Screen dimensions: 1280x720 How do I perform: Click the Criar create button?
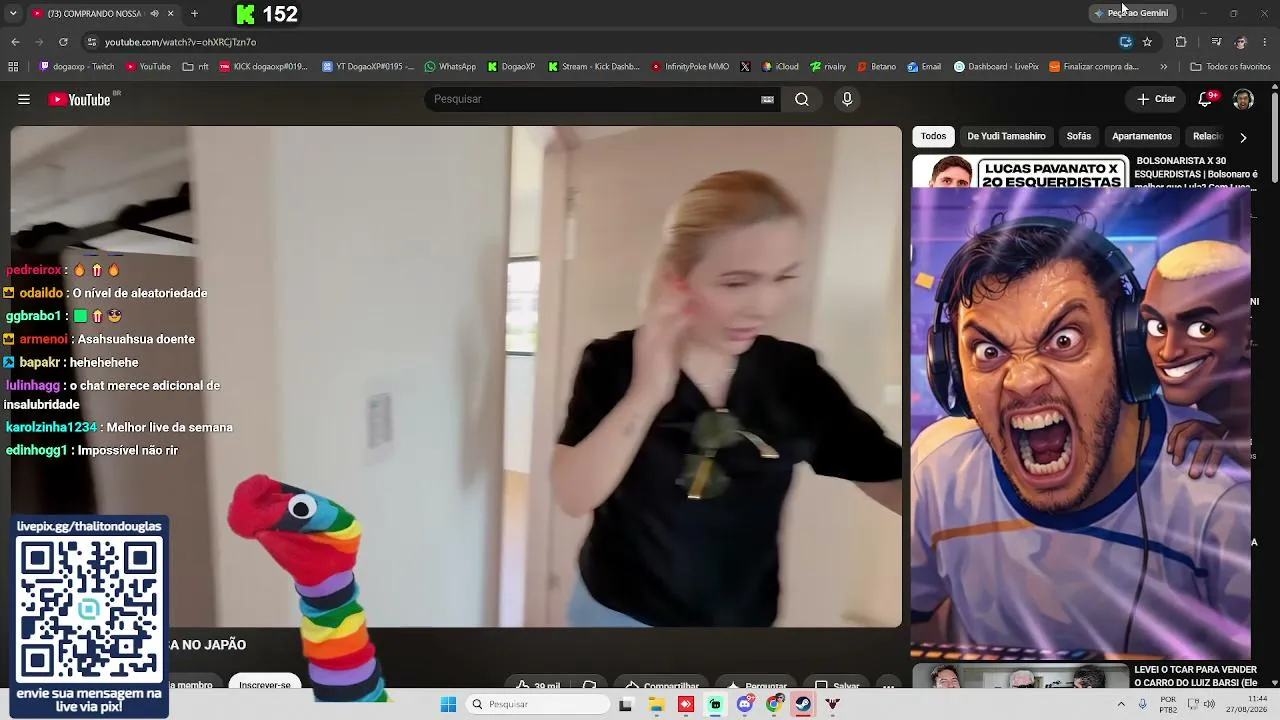pos(1156,99)
